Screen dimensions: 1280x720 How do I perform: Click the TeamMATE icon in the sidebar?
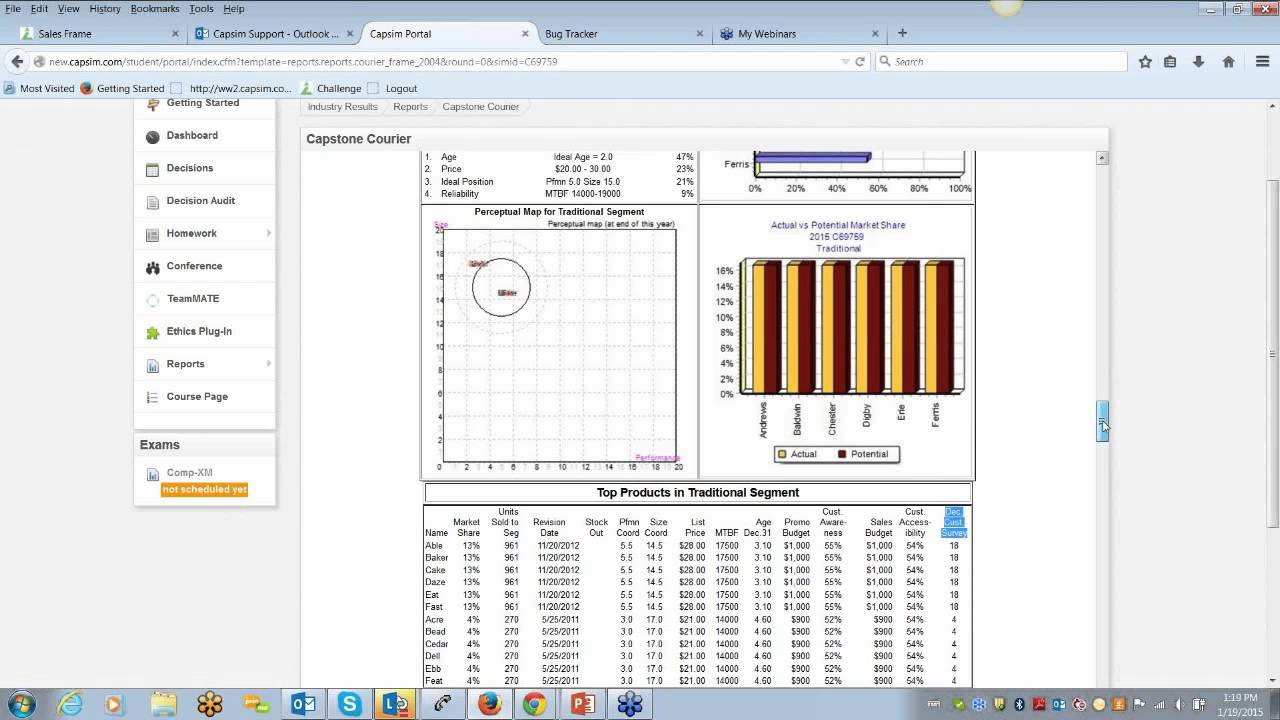coord(152,299)
